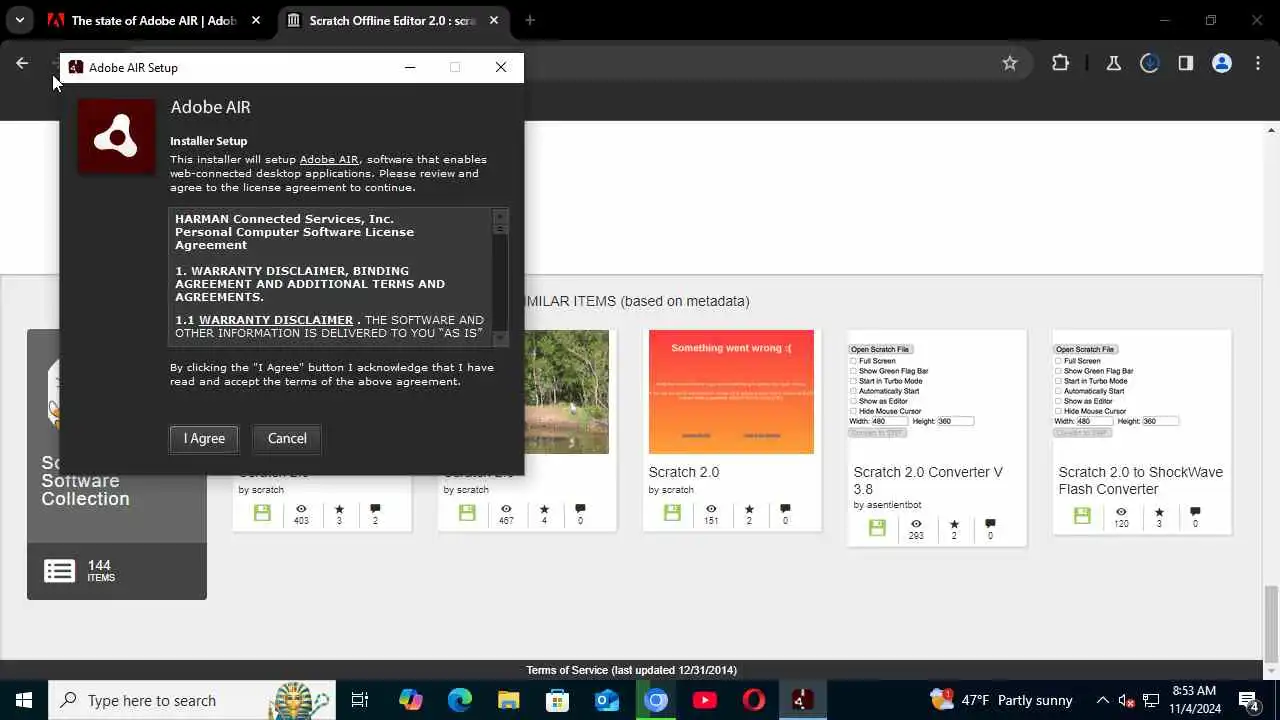This screenshot has height=720, width=1280.
Task: Show hidden system tray icons
Action: tap(1103, 700)
